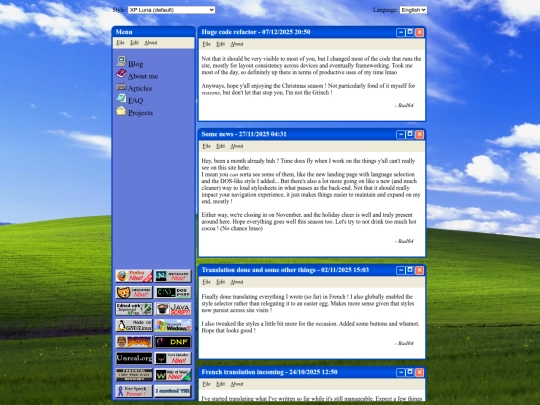Close the French translation incoming window
540x405 pixels.
pyautogui.click(x=419, y=372)
